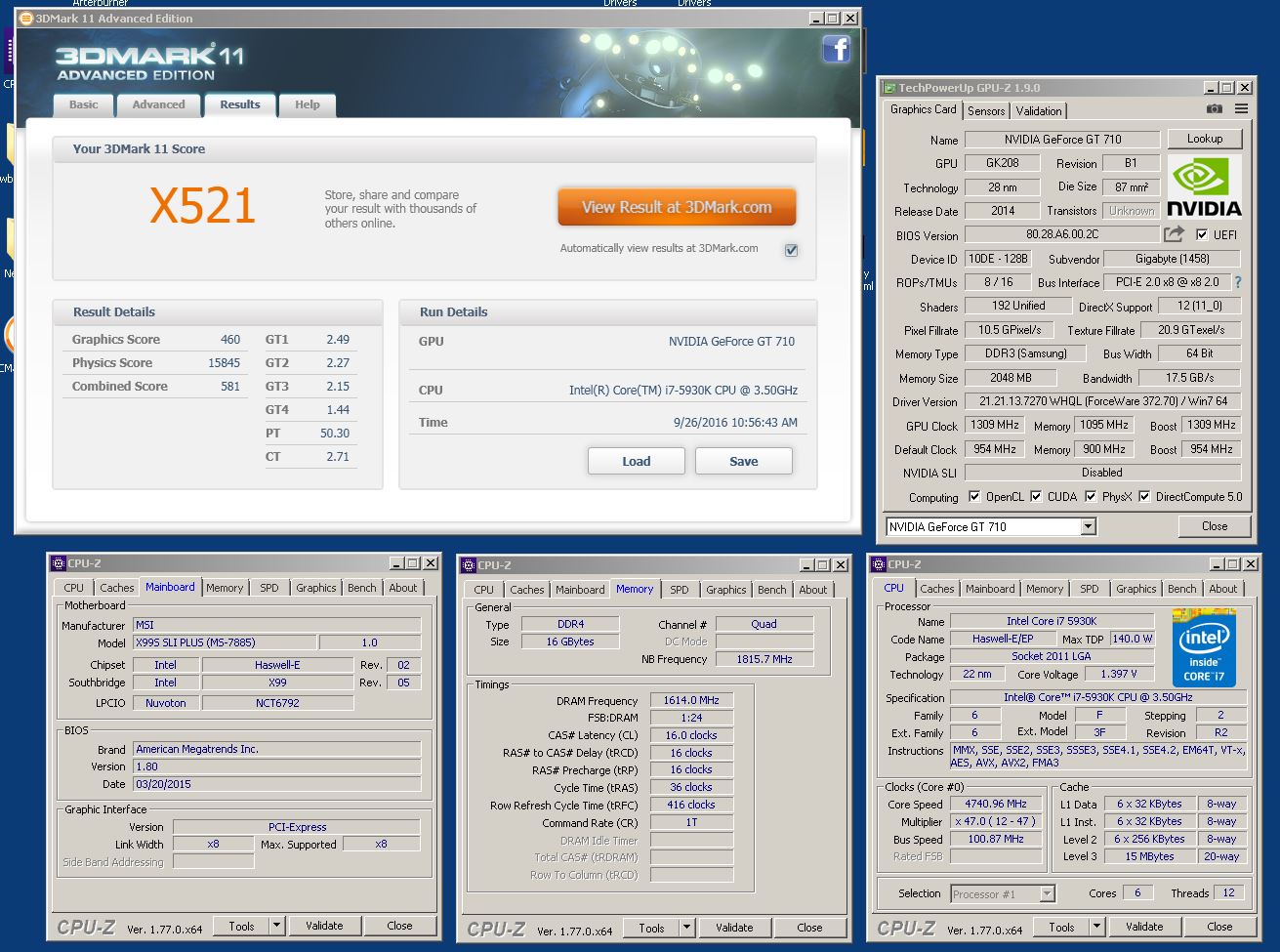This screenshot has width=1280, height=952.
Task: Switch to the Advanced tab in 3DMark
Action: (x=158, y=105)
